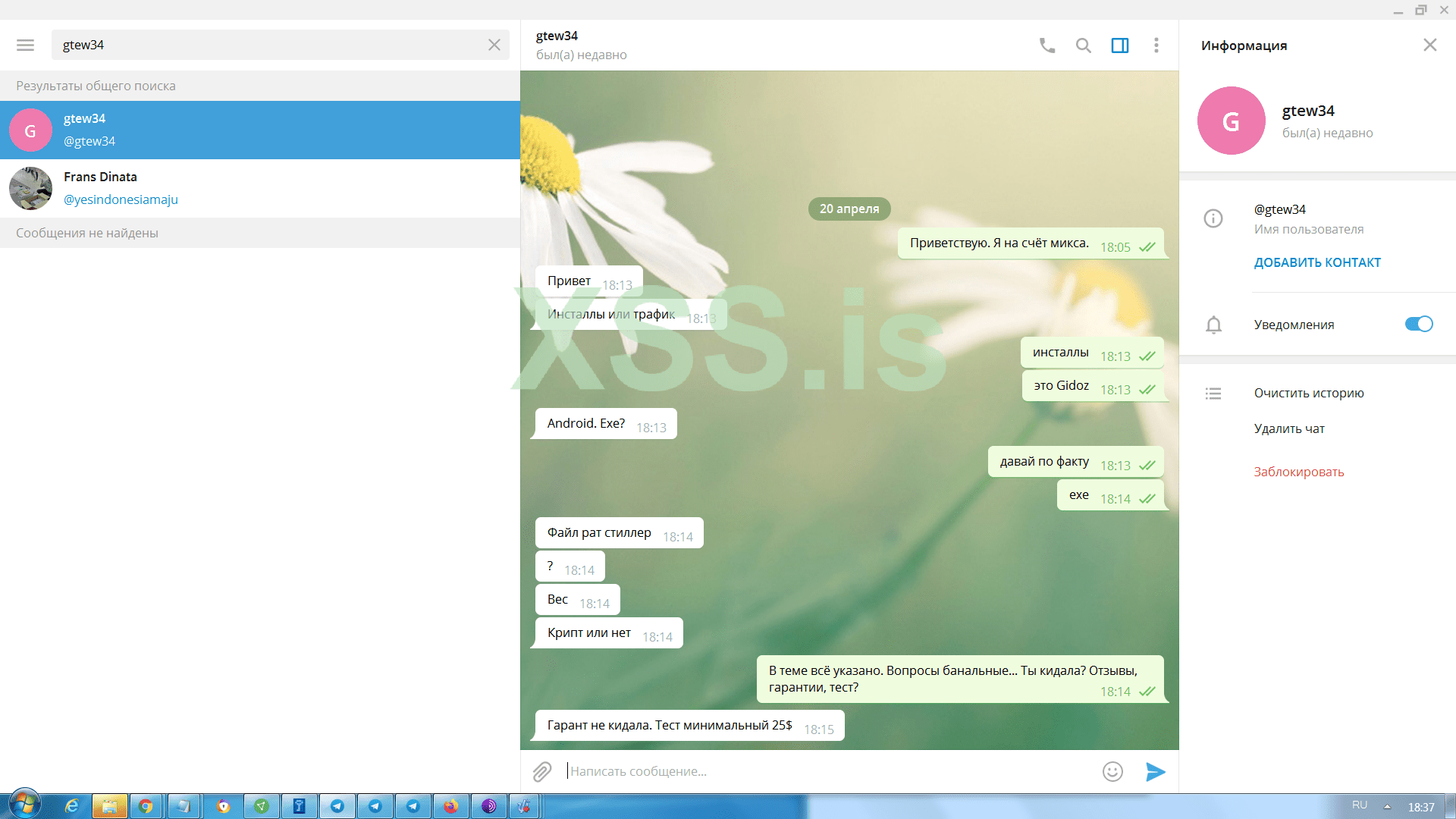Open Frans Dinata search result
Screen dimensions: 1456x819
click(x=259, y=188)
